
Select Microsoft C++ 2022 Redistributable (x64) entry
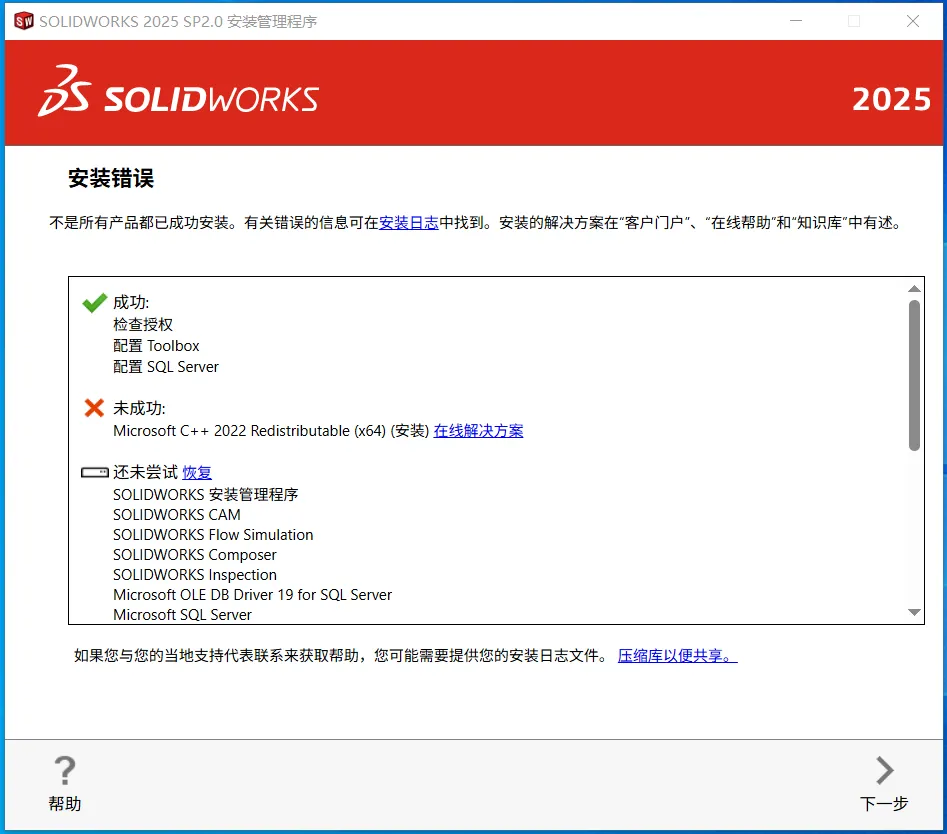(x=271, y=431)
